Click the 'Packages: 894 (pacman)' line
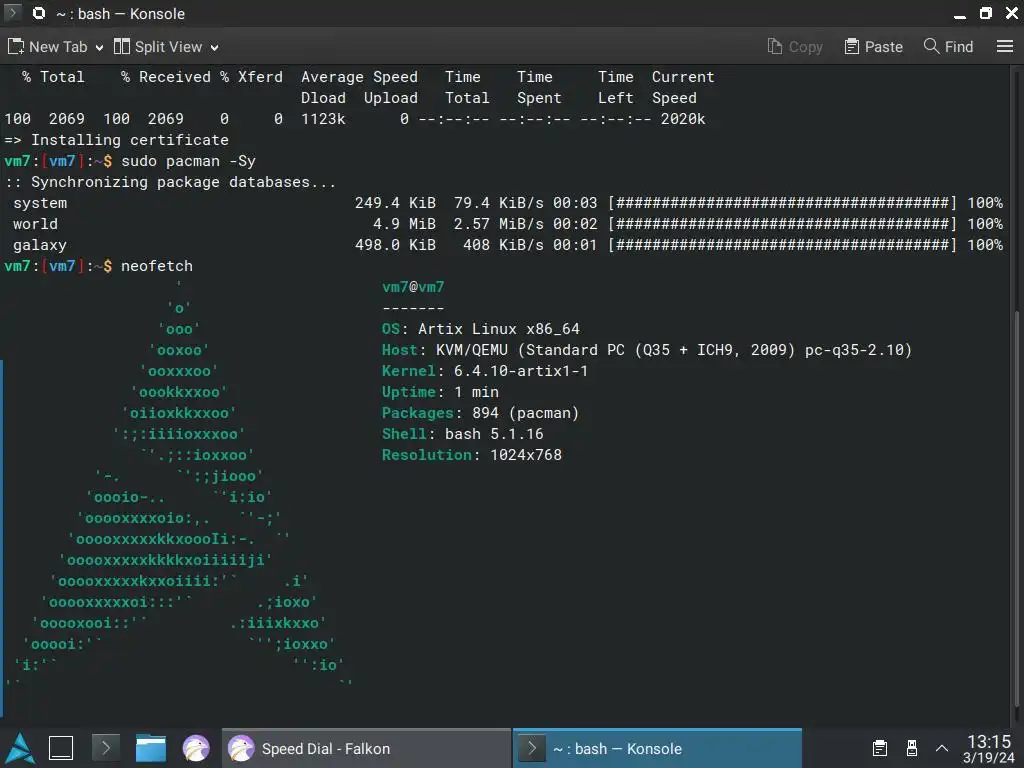 [480, 413]
